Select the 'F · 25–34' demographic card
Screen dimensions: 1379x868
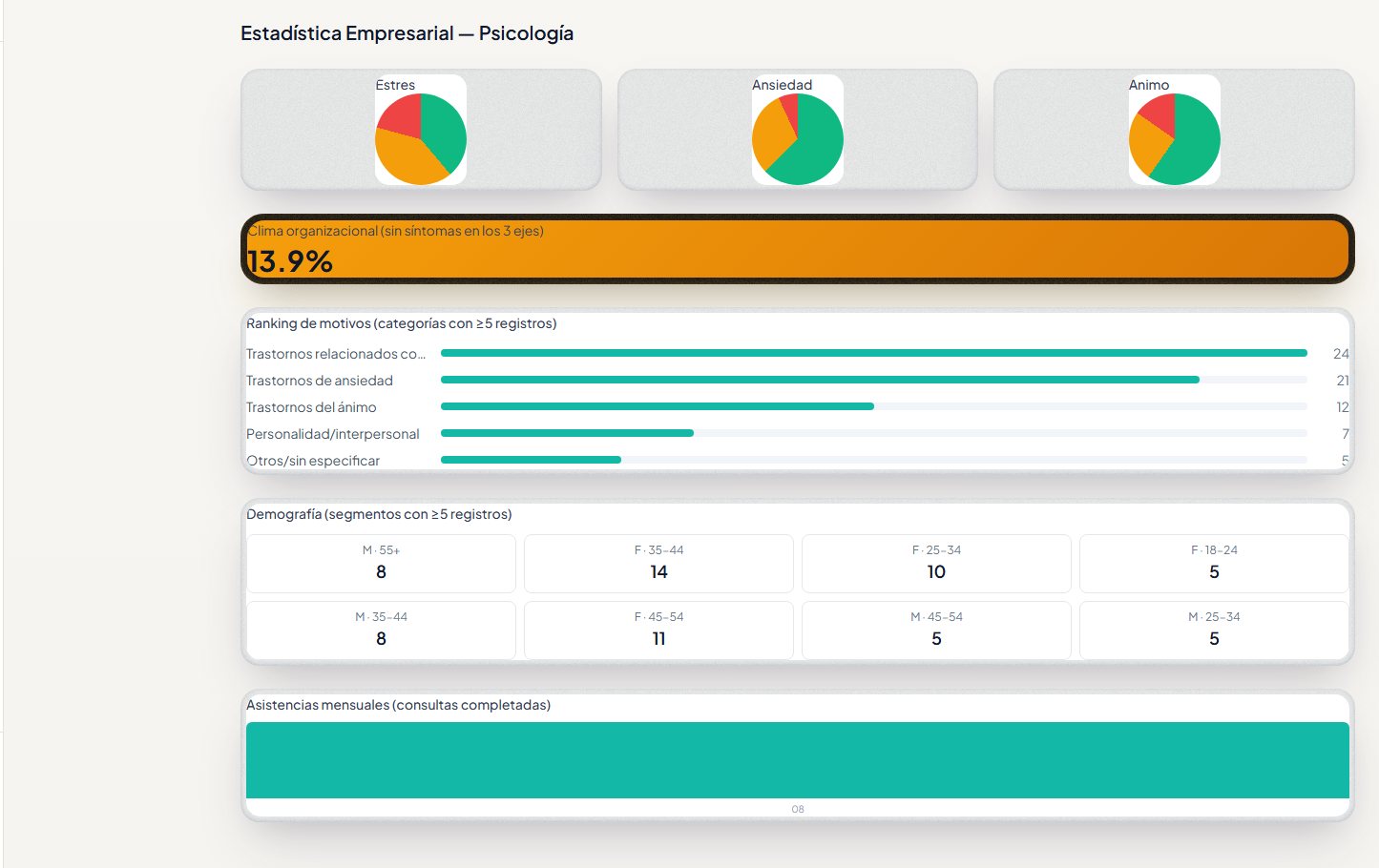(936, 564)
